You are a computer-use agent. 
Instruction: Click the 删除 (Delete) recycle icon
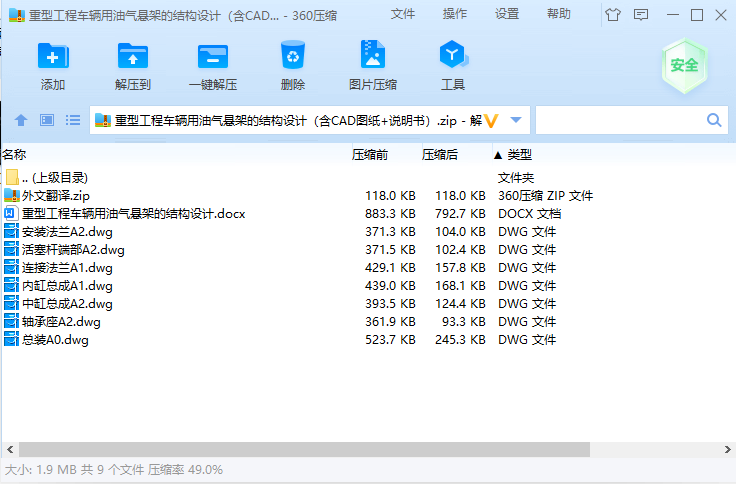[293, 55]
